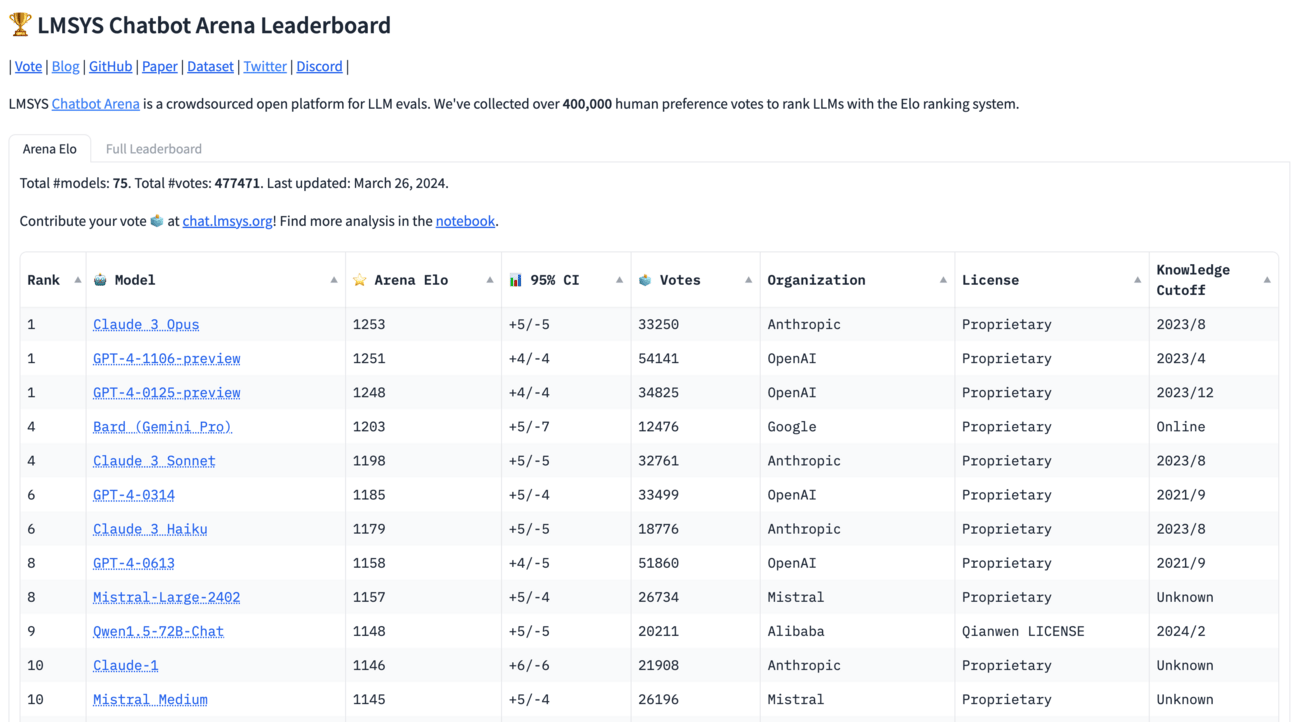Image resolution: width=1292 pixels, height=722 pixels.
Task: Sort table by Rank column arrow
Action: pos(78,280)
